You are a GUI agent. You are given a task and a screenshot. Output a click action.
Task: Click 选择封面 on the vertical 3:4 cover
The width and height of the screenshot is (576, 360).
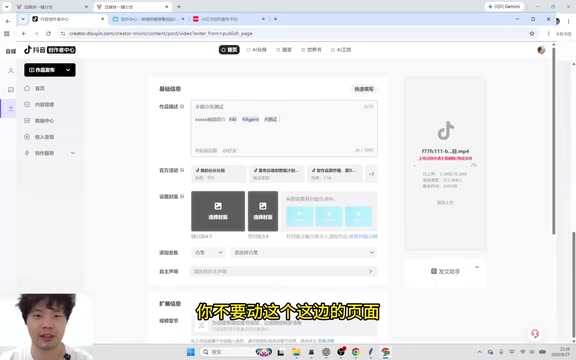(x=263, y=211)
